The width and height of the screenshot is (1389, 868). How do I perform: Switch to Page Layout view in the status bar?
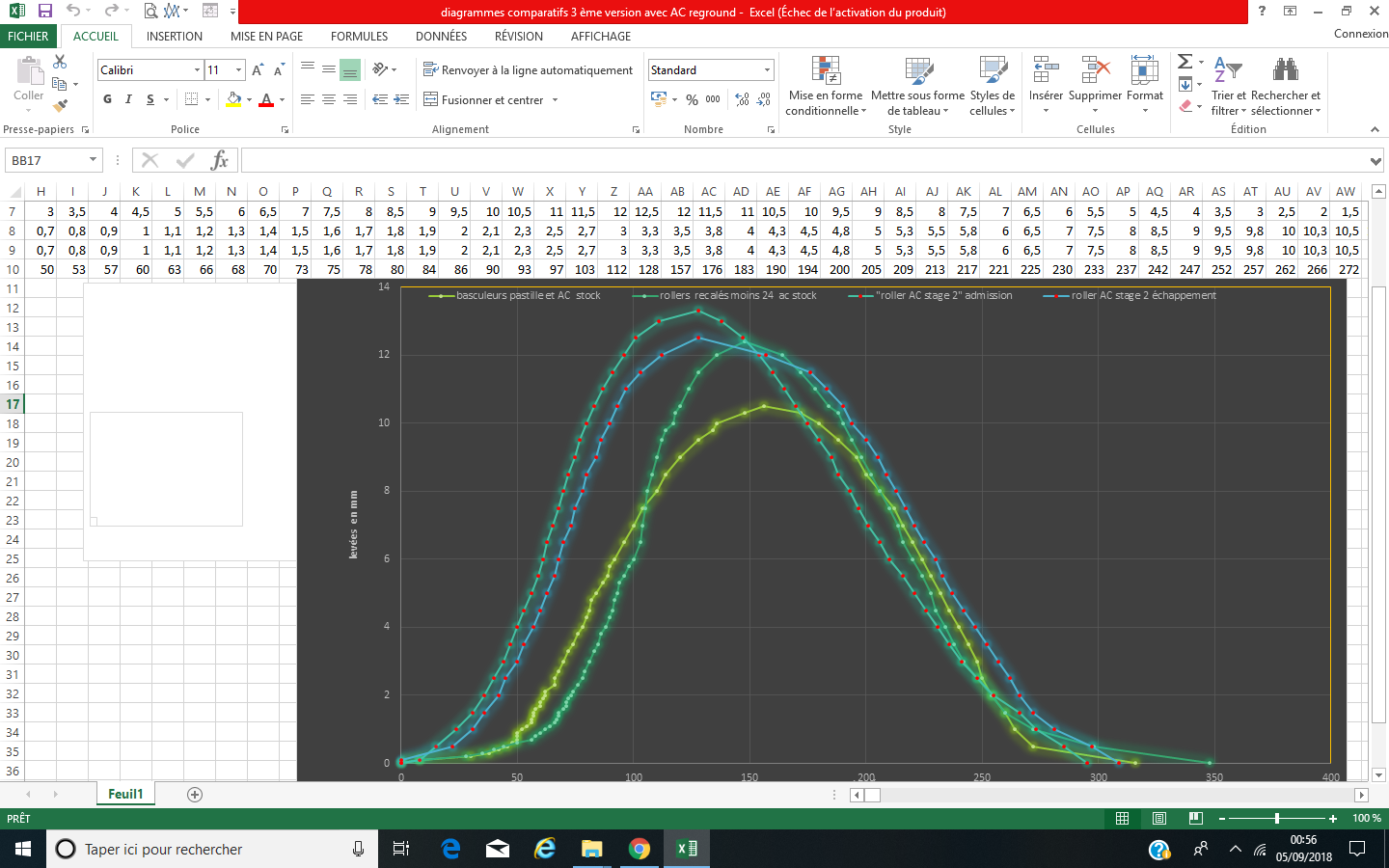point(1159,818)
